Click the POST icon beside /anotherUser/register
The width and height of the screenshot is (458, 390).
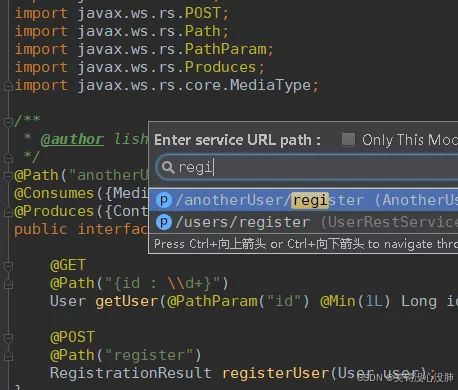[164, 200]
